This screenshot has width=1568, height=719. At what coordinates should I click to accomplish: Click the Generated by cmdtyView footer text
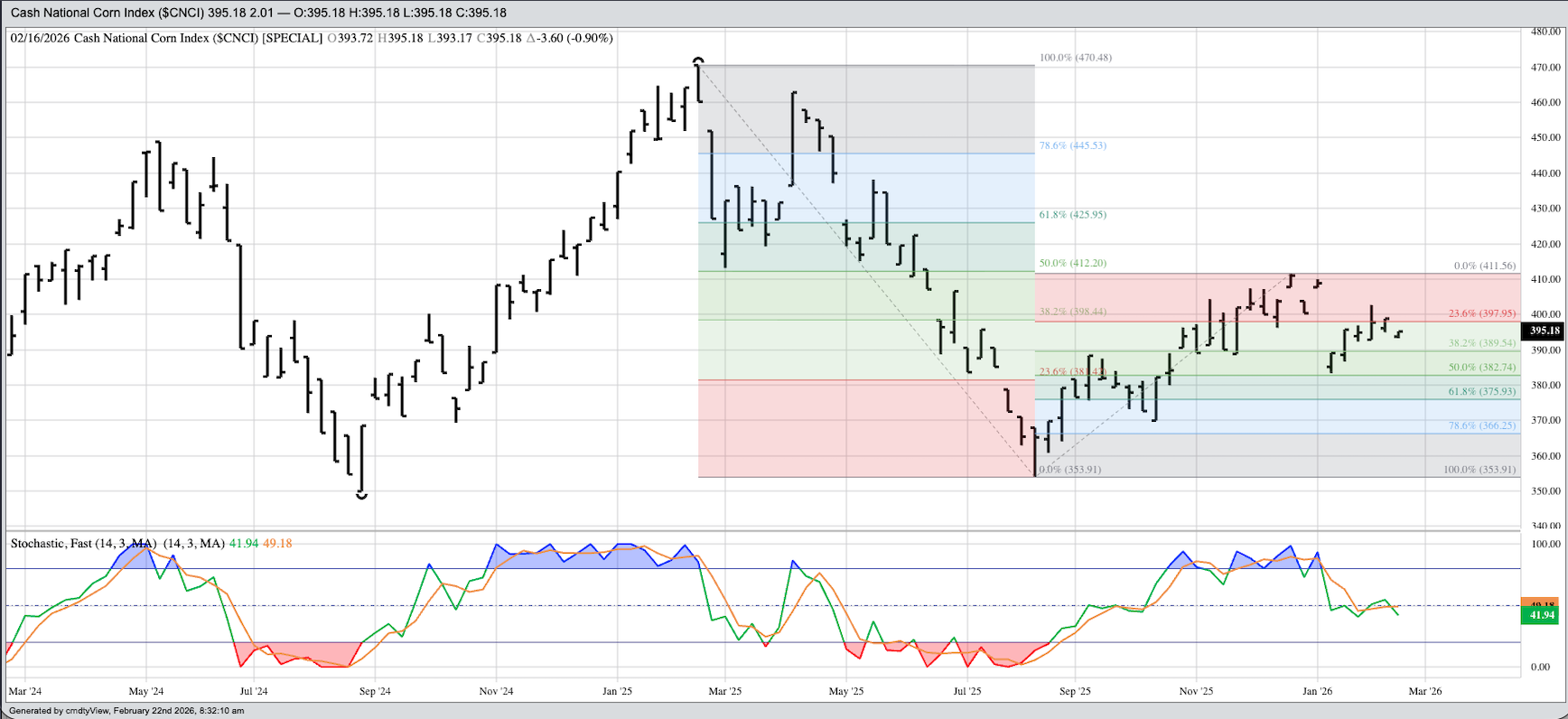[126, 711]
